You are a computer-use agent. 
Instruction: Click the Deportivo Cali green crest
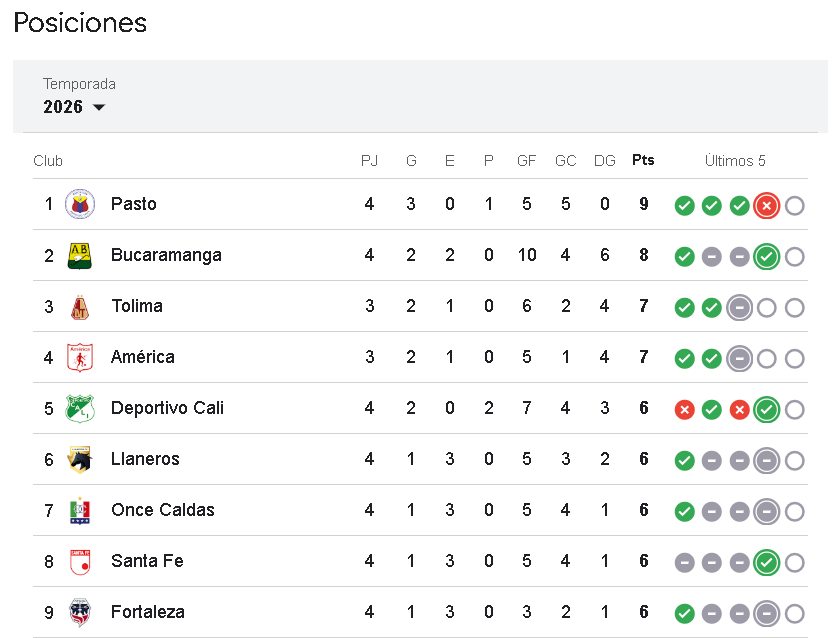click(x=80, y=408)
